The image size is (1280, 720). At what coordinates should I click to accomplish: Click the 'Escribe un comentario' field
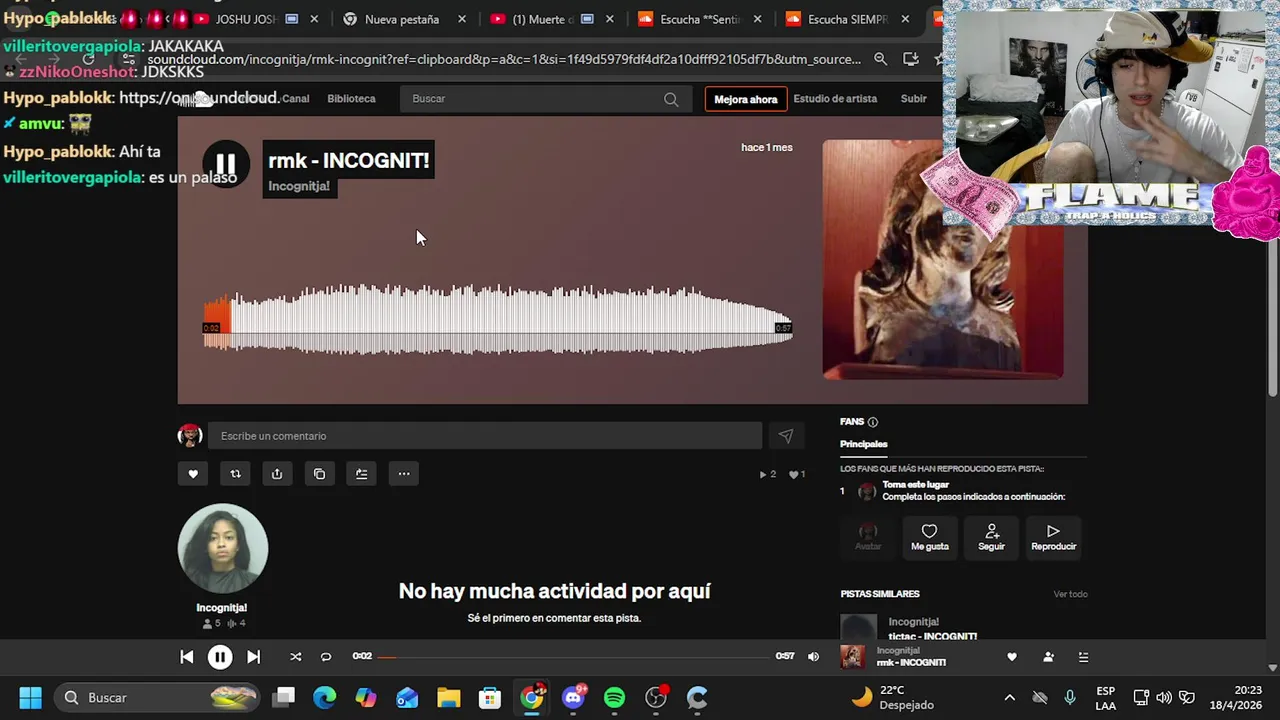point(485,436)
